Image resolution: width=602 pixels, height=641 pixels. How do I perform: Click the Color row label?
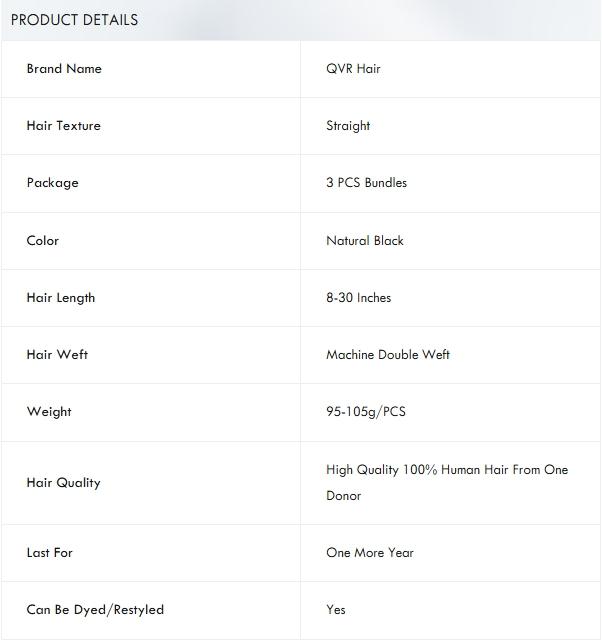pos(43,241)
